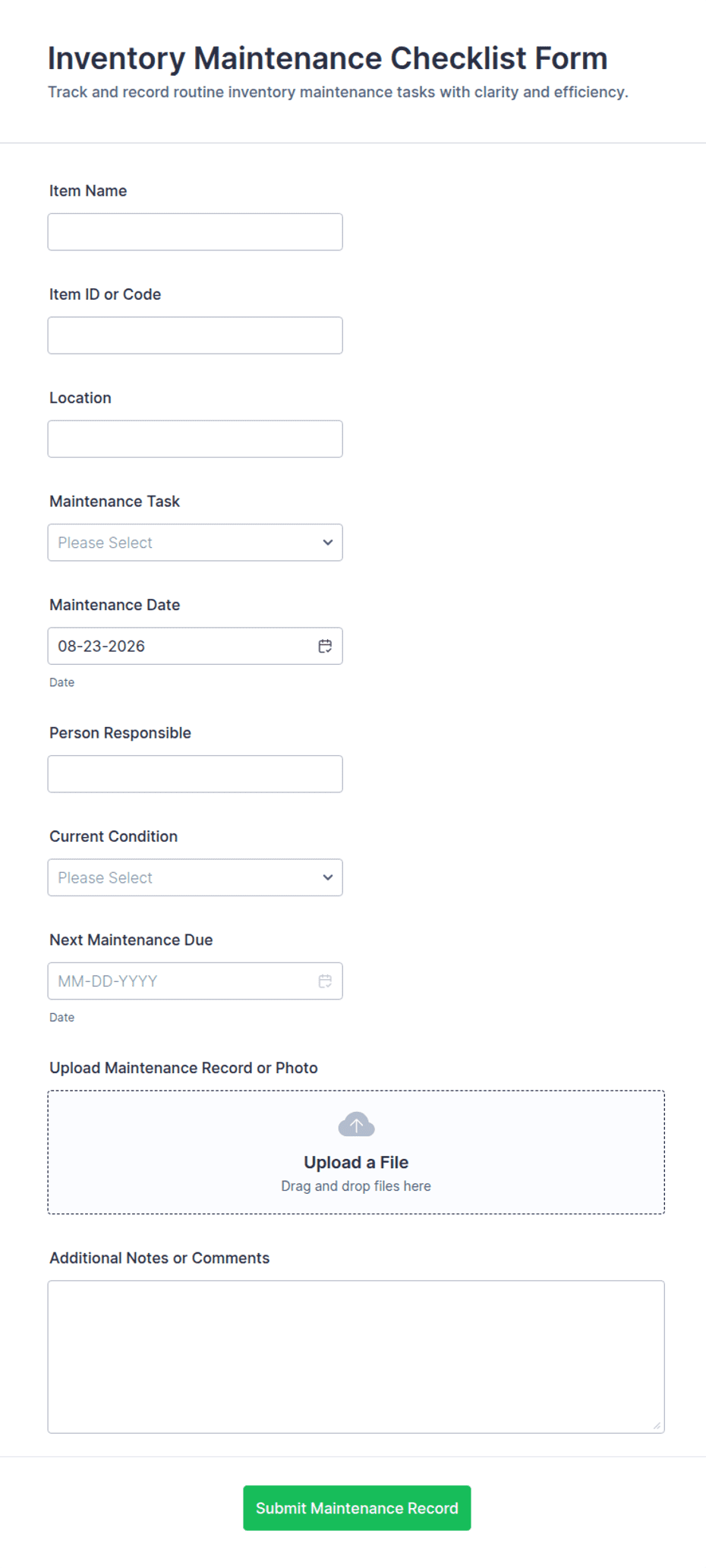Grab the textarea resize handle corner
706x1568 pixels.
(x=657, y=1425)
